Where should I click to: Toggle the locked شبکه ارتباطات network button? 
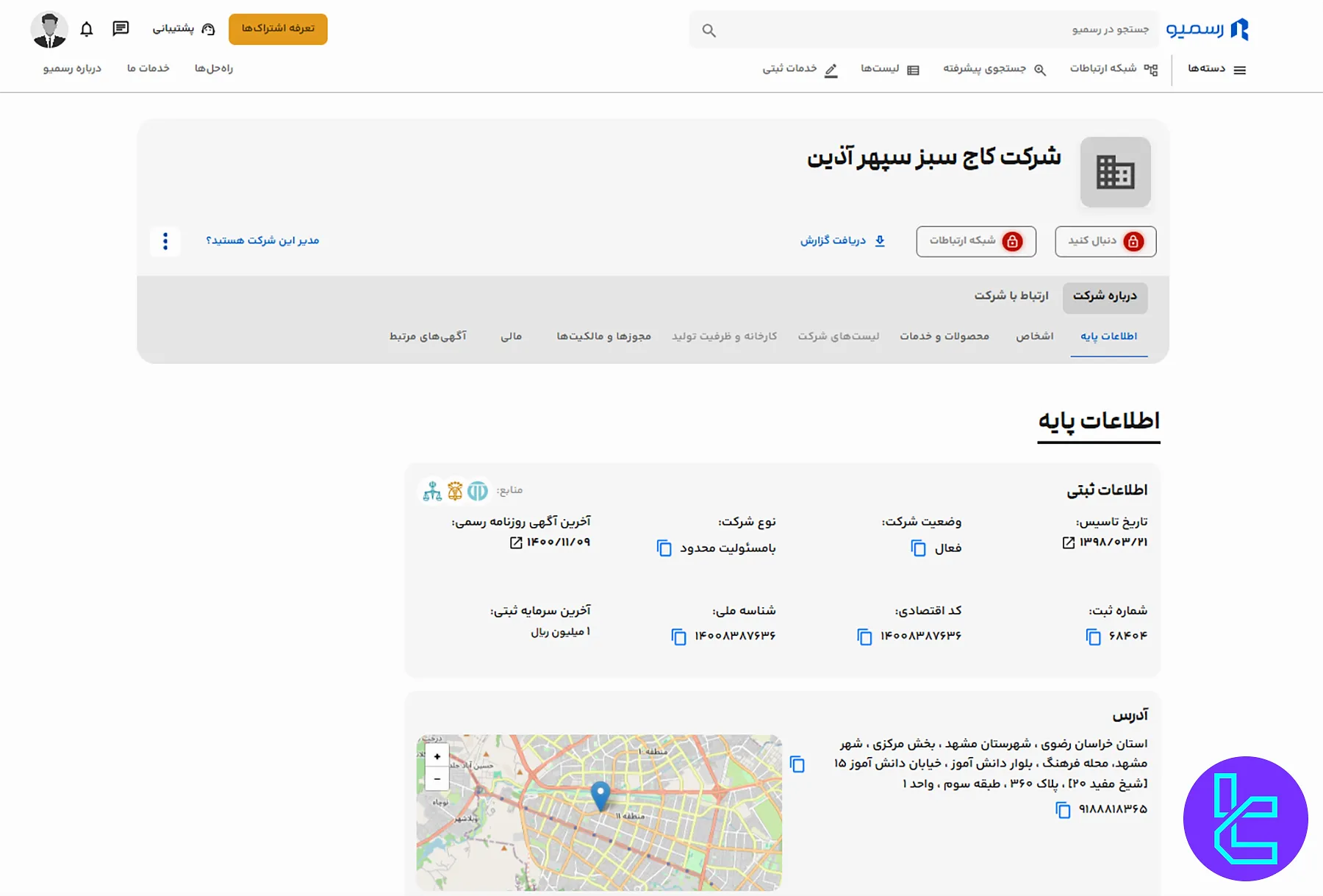coord(975,241)
